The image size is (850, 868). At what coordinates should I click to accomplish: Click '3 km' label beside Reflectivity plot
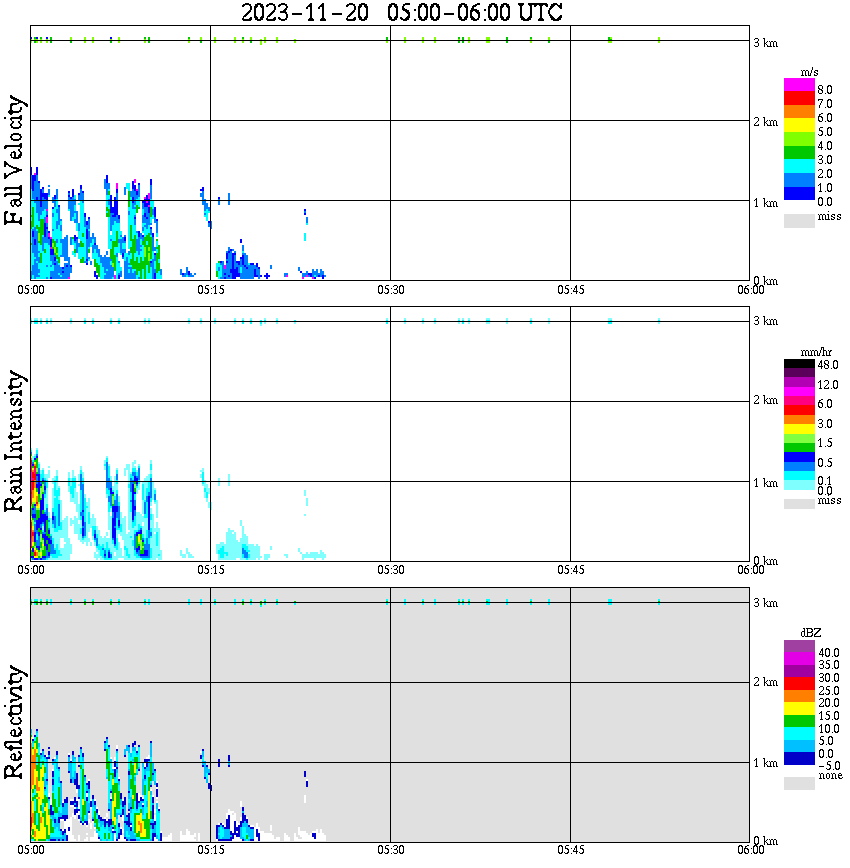(x=765, y=603)
